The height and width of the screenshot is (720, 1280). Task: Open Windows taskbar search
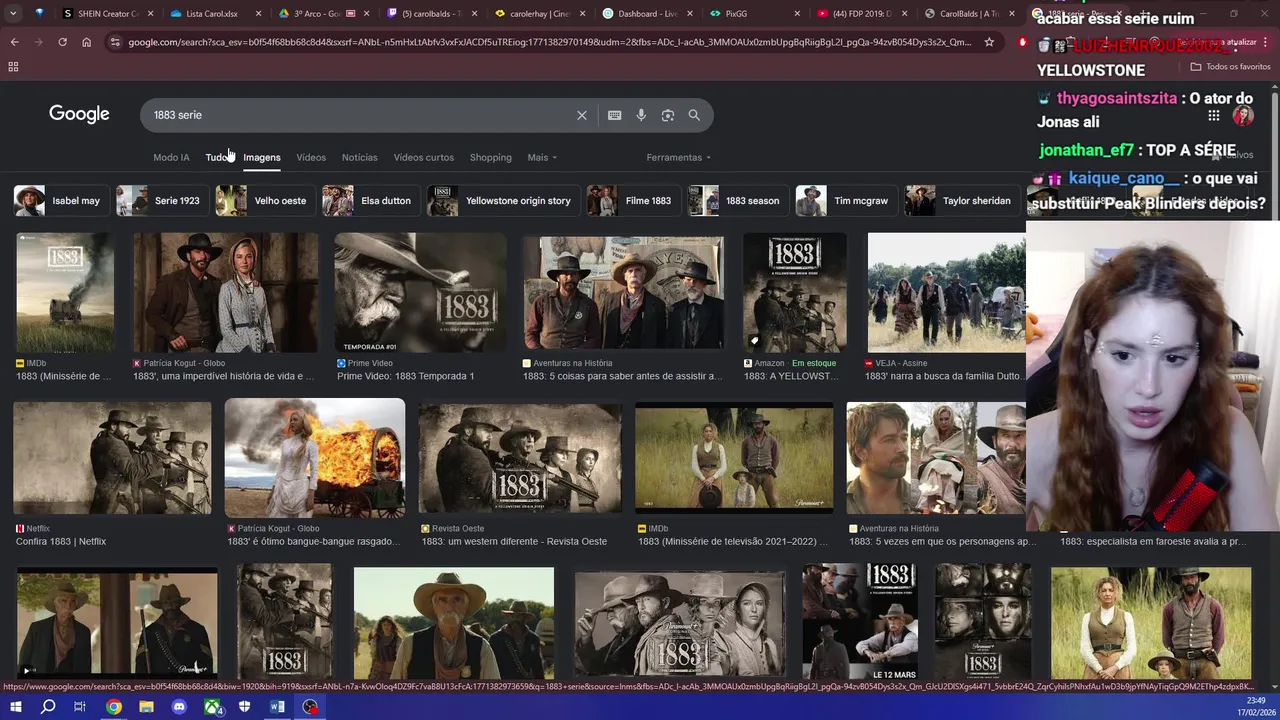tap(48, 707)
